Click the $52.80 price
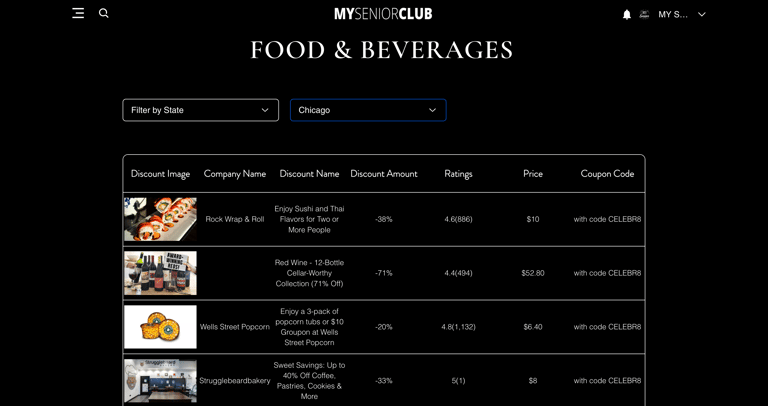768x406 pixels. pyautogui.click(x=533, y=273)
